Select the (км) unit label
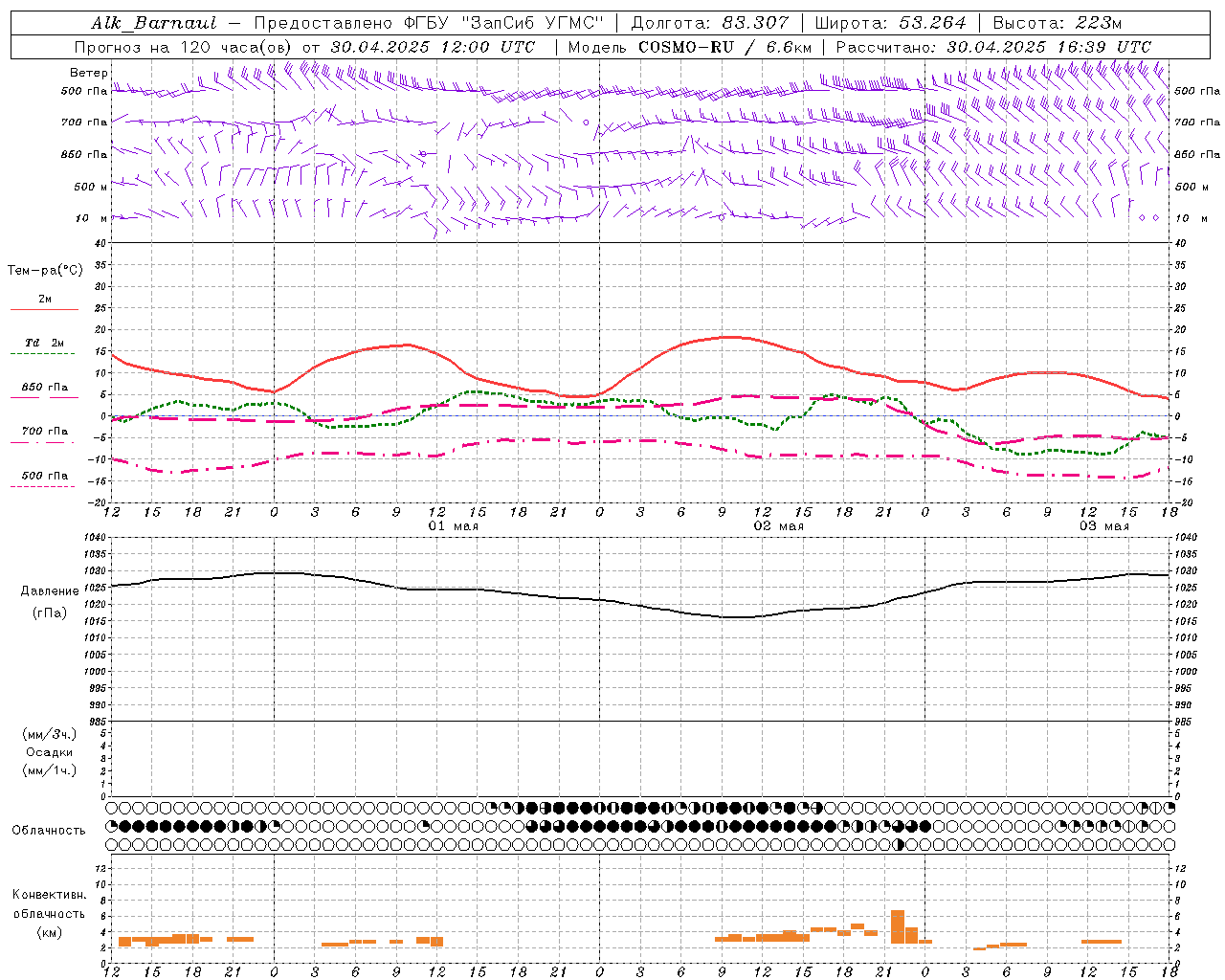Viewport: 1225px width, 980px height. click(x=50, y=932)
